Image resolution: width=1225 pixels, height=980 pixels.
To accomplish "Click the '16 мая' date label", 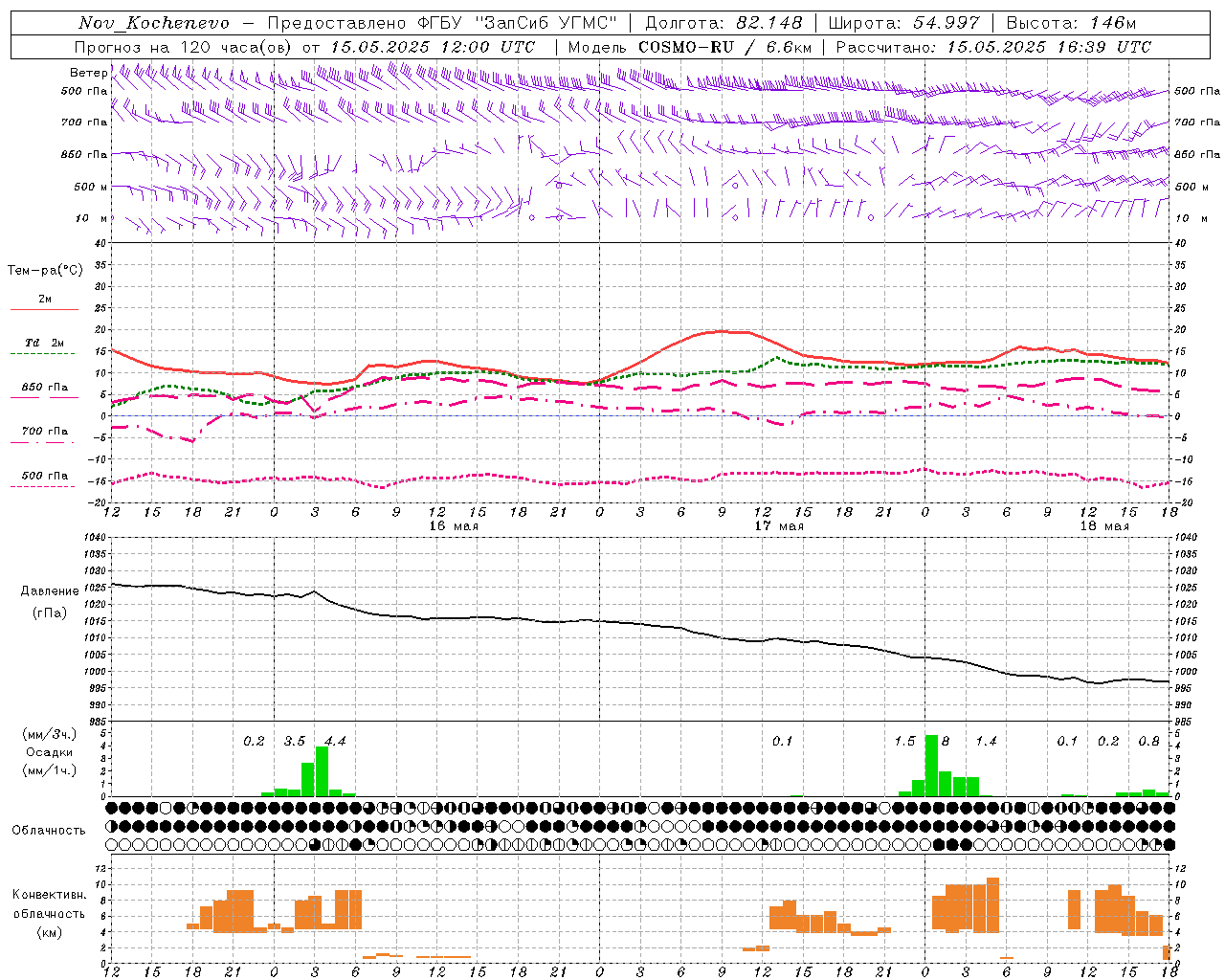I will 454,526.
